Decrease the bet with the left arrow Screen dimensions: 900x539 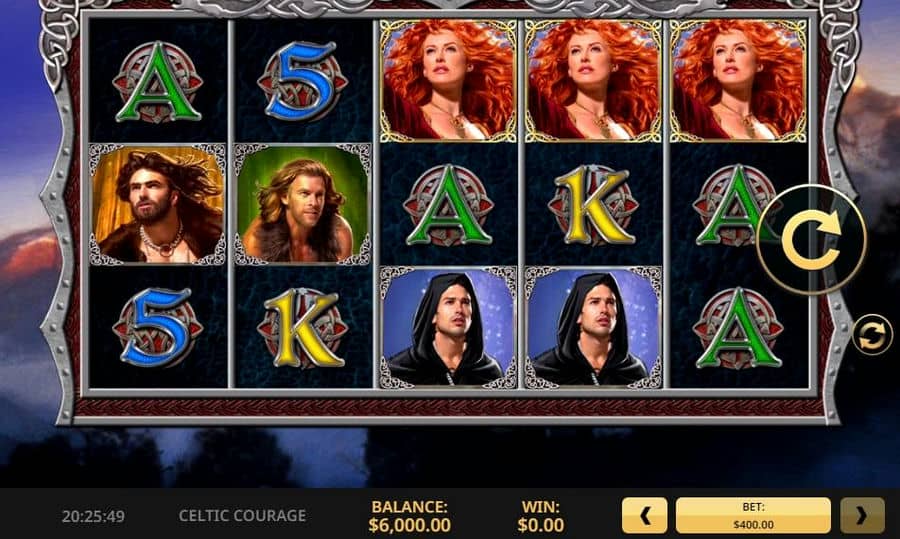click(645, 515)
